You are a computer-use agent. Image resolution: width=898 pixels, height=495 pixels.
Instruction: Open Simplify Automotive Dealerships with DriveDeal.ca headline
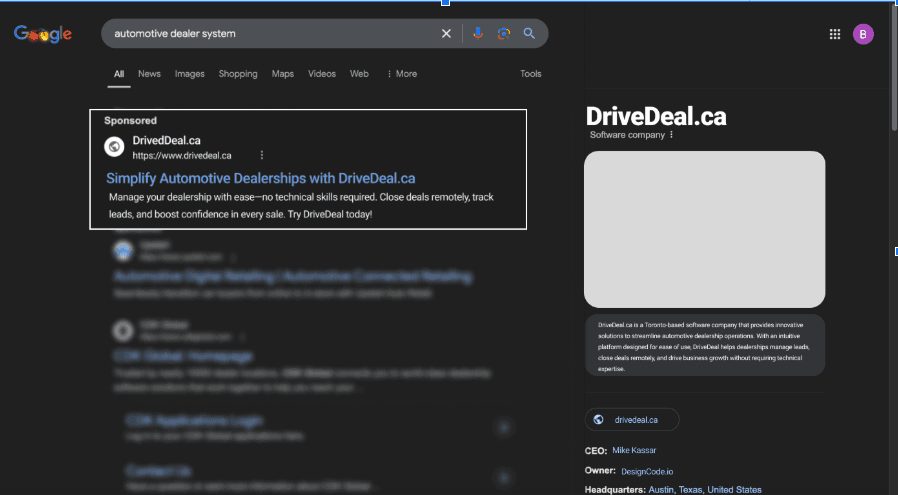coord(261,178)
